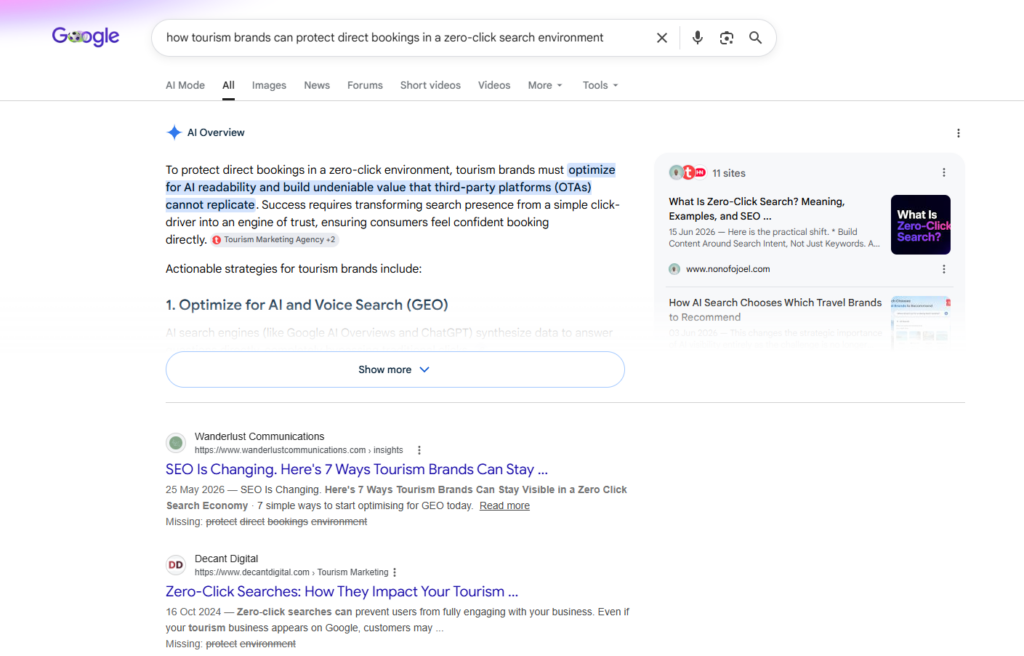1024x656 pixels.
Task: Click the Decant Digital site name
Action: tap(226, 559)
